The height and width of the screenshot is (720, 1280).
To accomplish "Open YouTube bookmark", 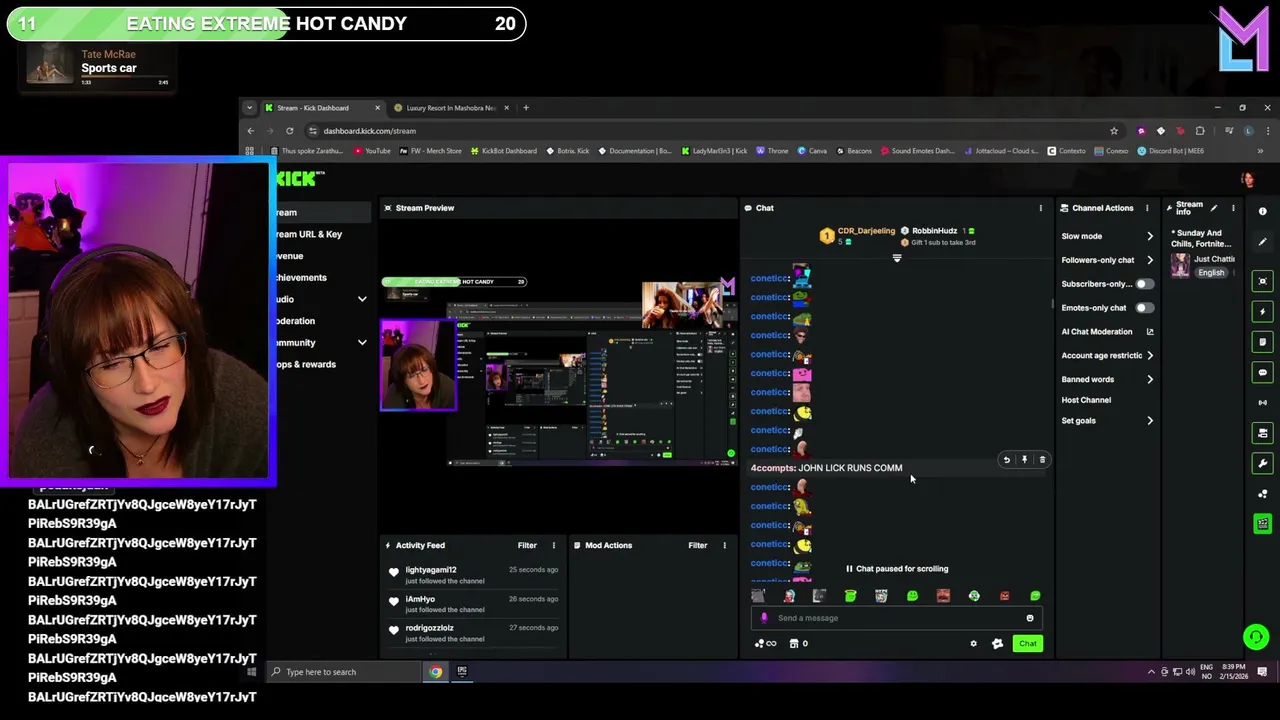I will pos(371,151).
